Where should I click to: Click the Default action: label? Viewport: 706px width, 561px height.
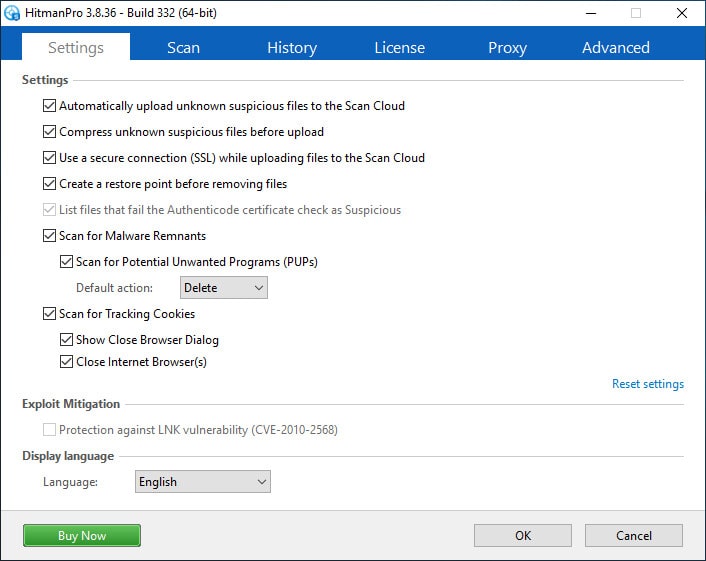114,288
